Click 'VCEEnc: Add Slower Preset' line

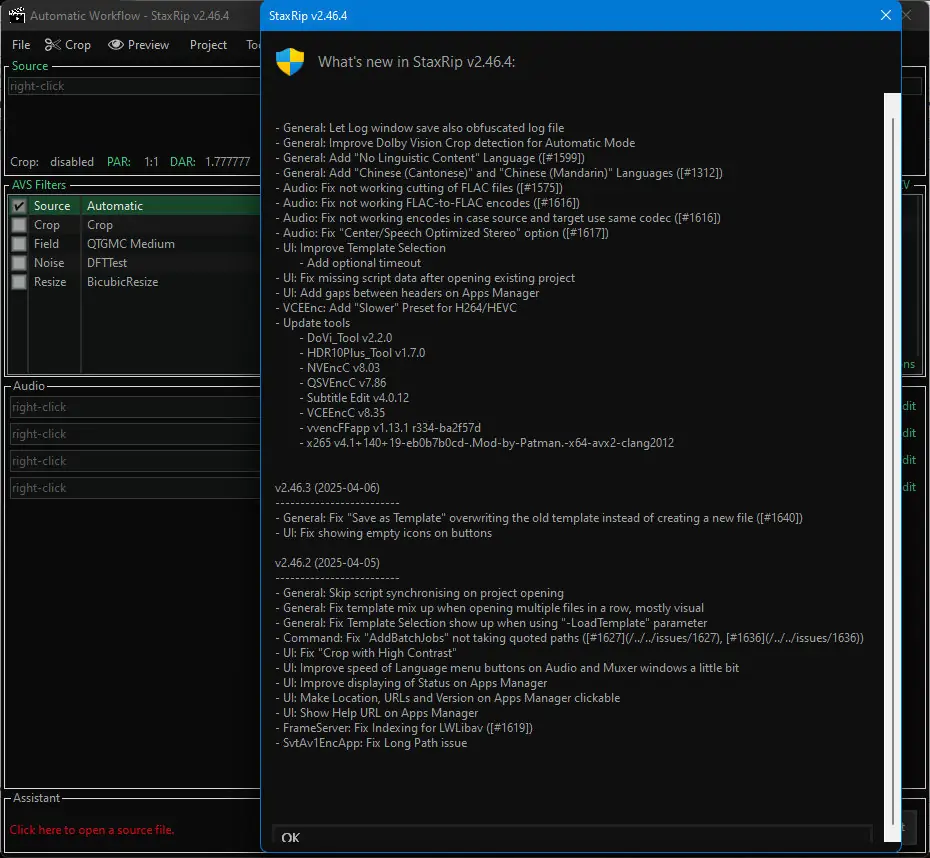coord(396,308)
